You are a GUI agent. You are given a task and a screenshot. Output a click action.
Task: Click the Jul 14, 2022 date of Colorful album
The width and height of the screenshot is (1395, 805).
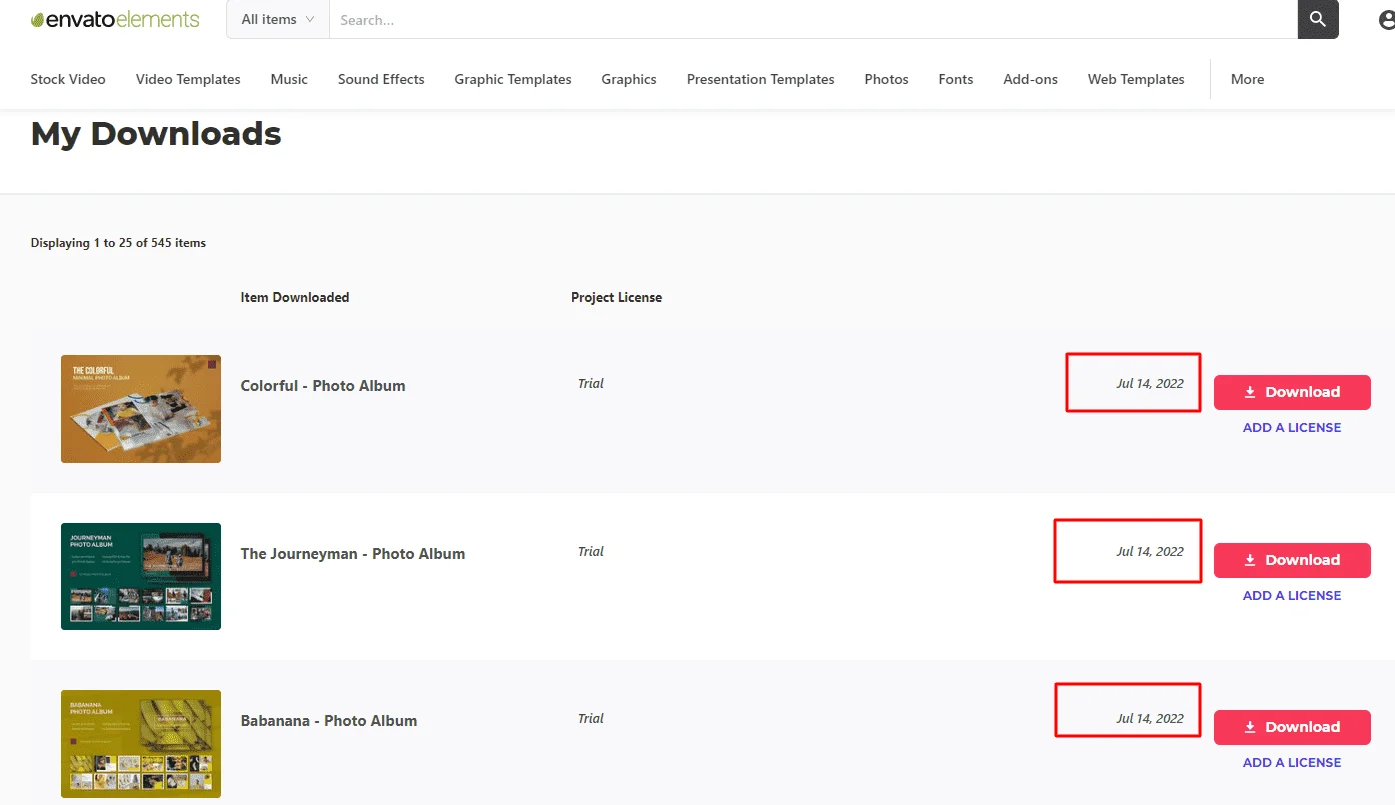coord(1150,383)
